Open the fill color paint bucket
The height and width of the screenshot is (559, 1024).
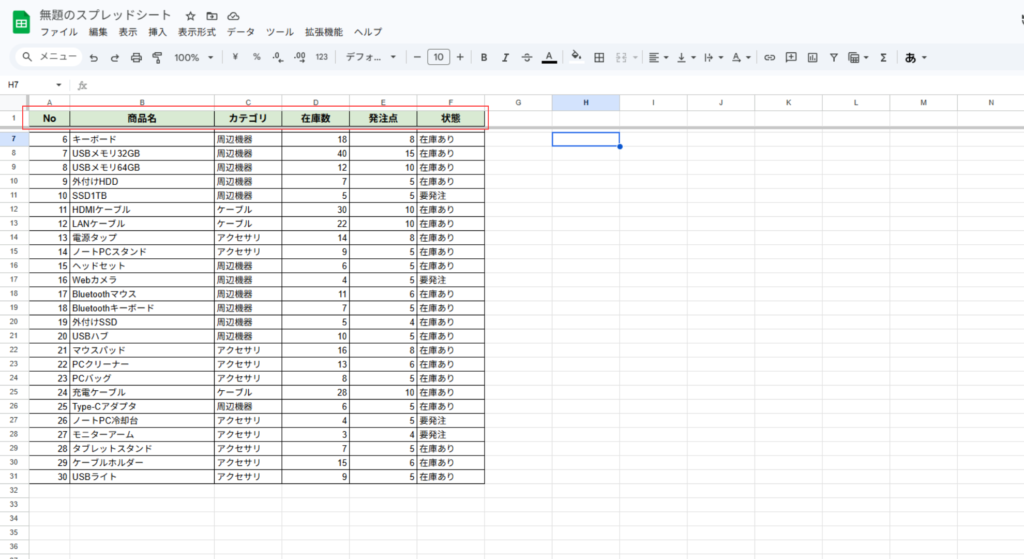[x=576, y=58]
